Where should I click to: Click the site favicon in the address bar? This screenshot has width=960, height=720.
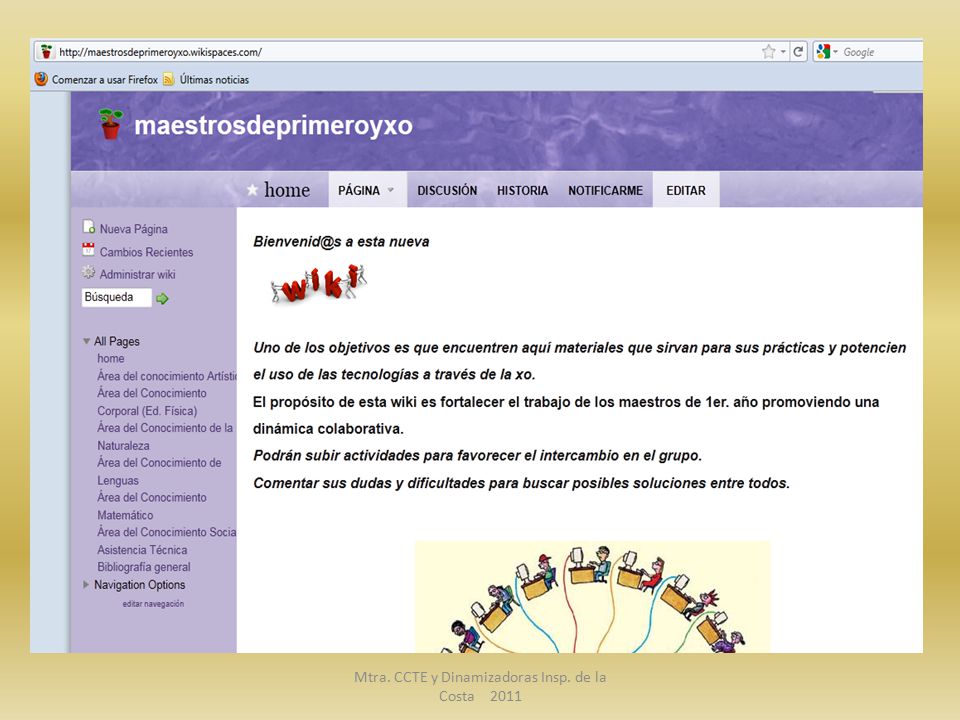[x=46, y=52]
